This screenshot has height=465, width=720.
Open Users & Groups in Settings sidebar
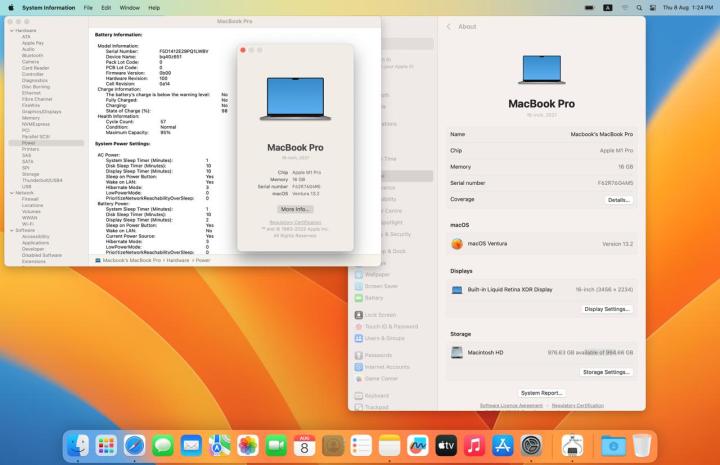coord(380,338)
